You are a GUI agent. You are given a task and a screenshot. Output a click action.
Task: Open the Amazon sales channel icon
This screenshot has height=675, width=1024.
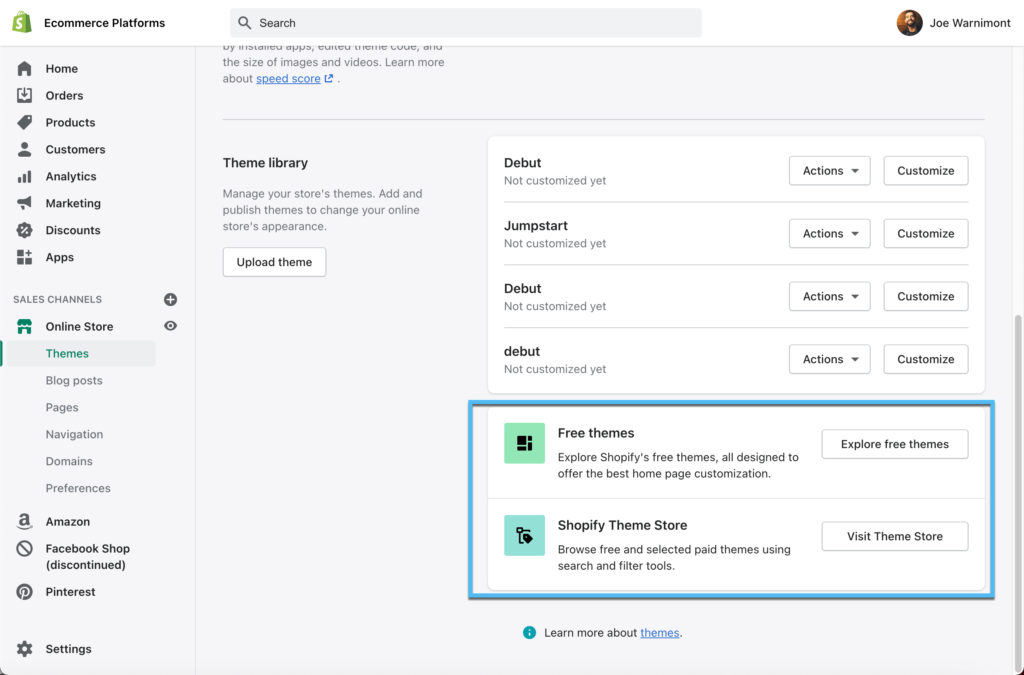tap(24, 521)
